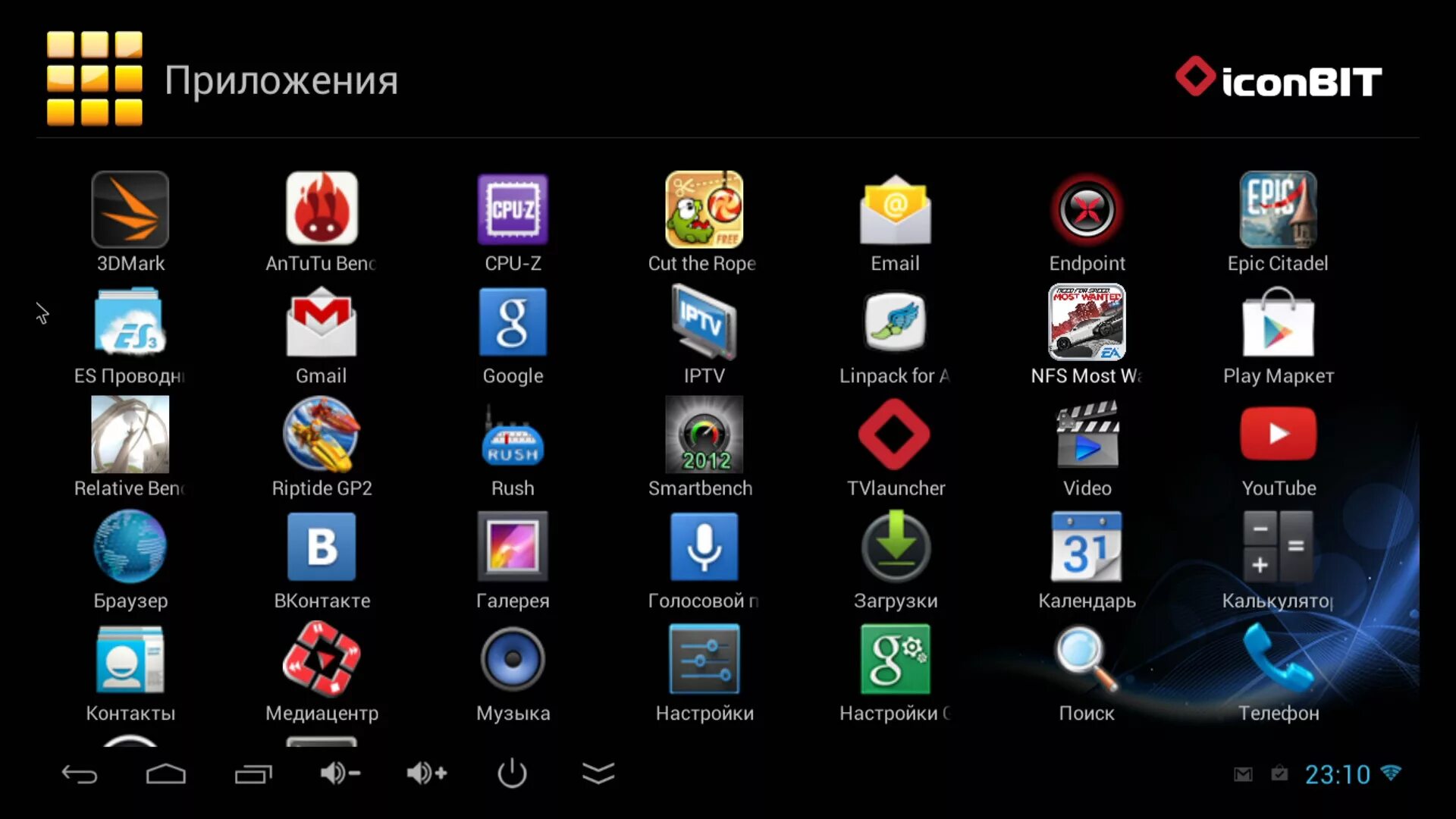
Task: Open the app drawer grid menu
Action: pos(95,78)
